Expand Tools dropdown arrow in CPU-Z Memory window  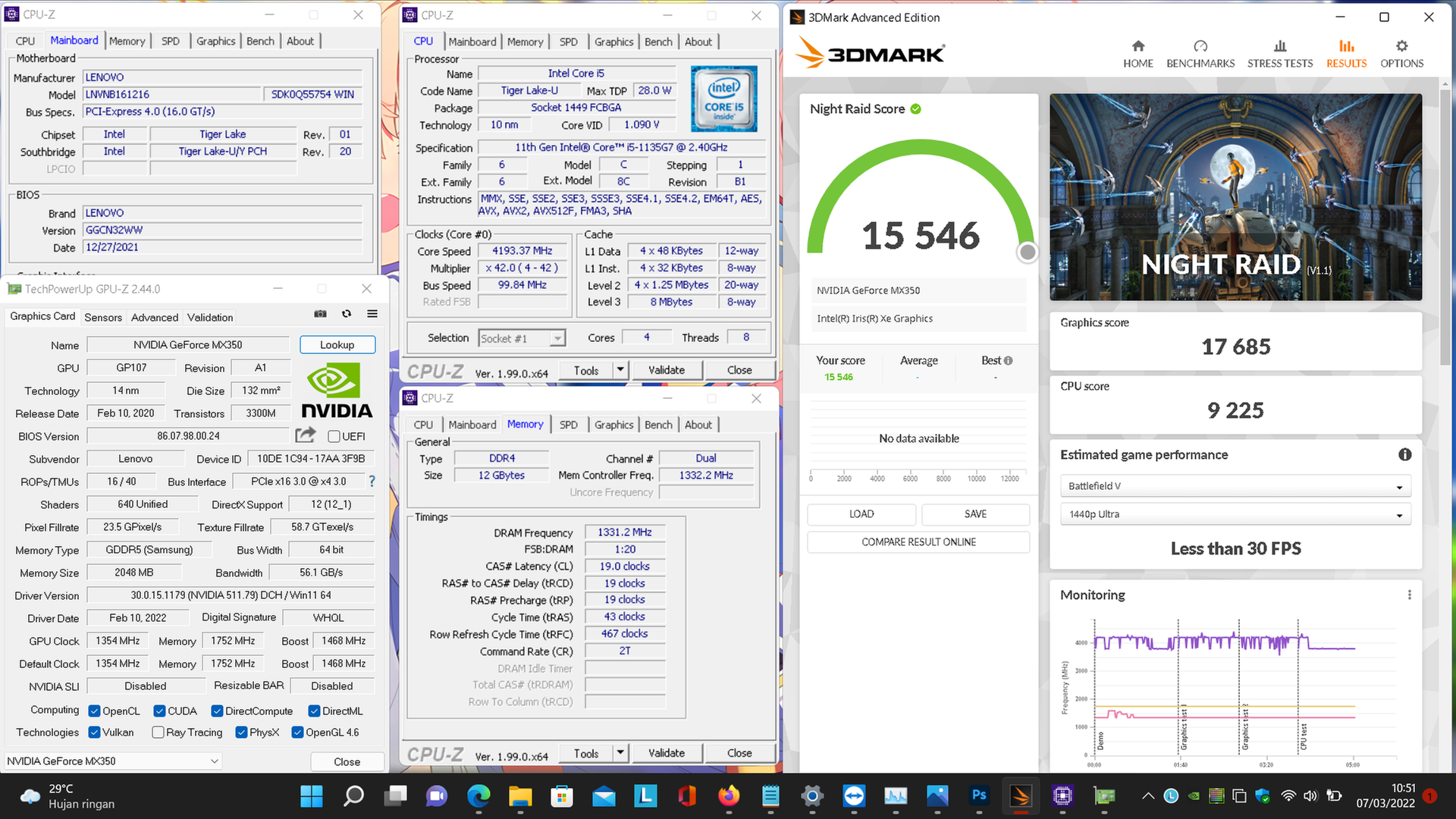coord(620,753)
